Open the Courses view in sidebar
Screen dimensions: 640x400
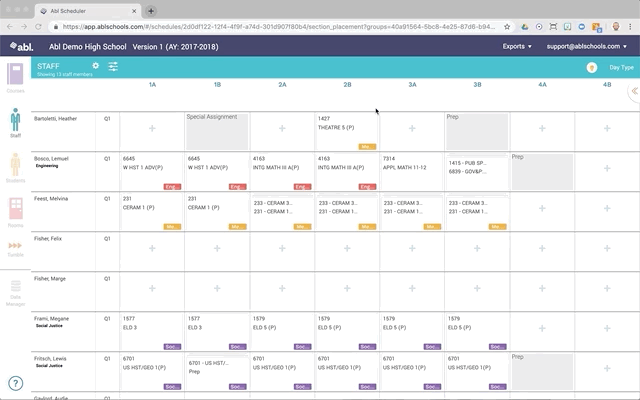pyautogui.click(x=15, y=77)
